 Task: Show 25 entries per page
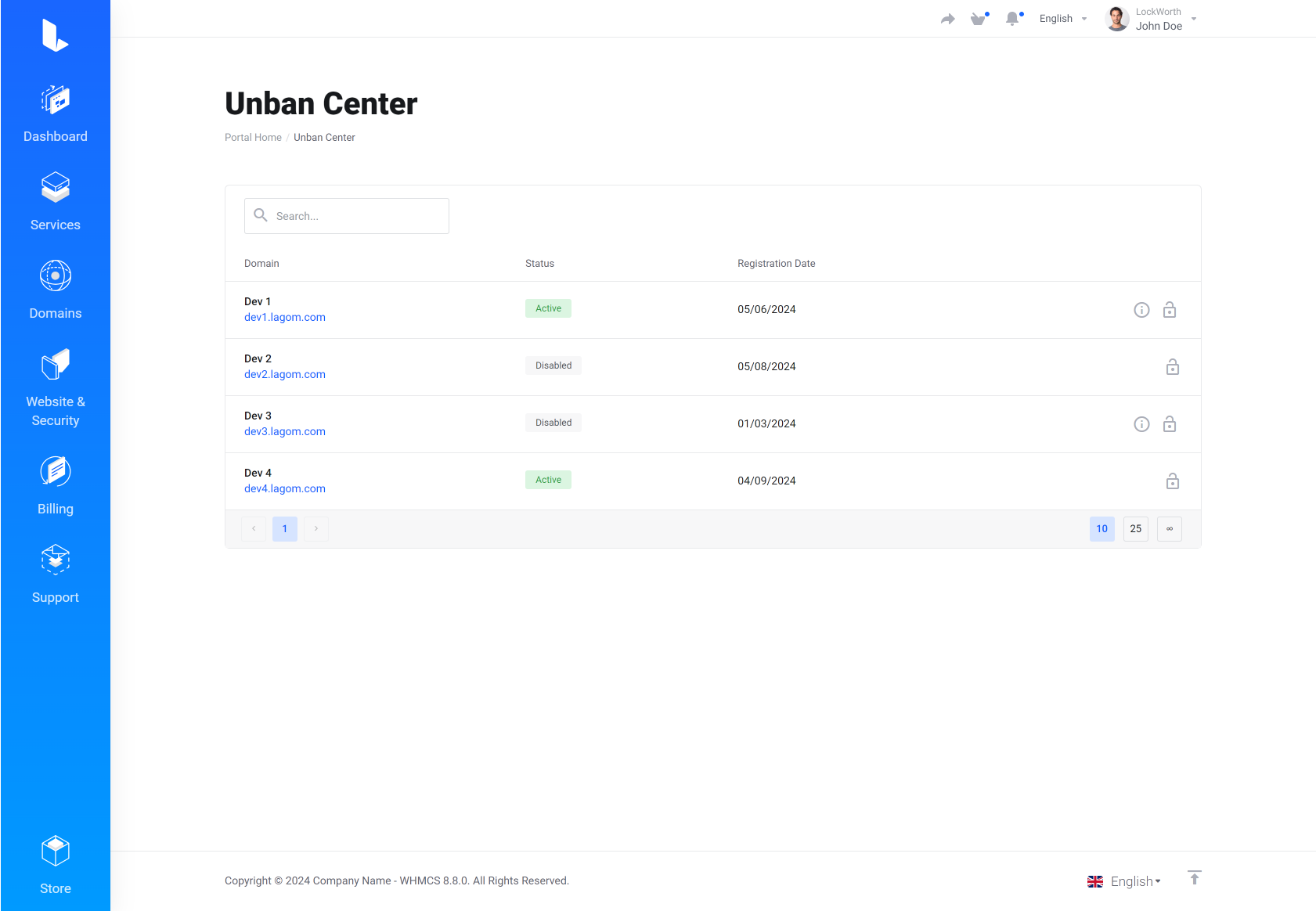tap(1136, 529)
